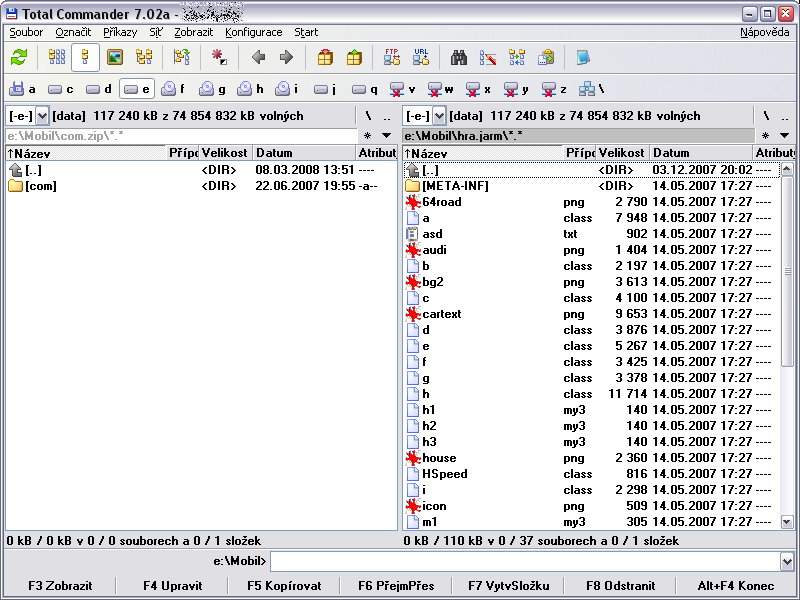Click the F7 VytvSložku button
This screenshot has width=800, height=600.
click(508, 586)
